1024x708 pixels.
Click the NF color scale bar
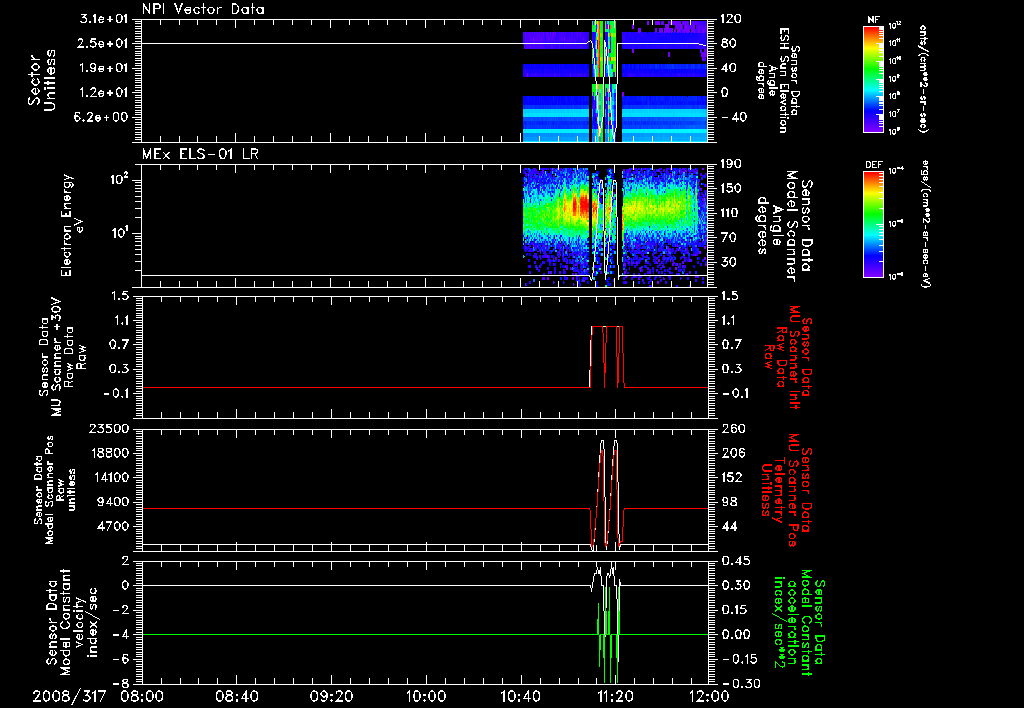[x=873, y=79]
